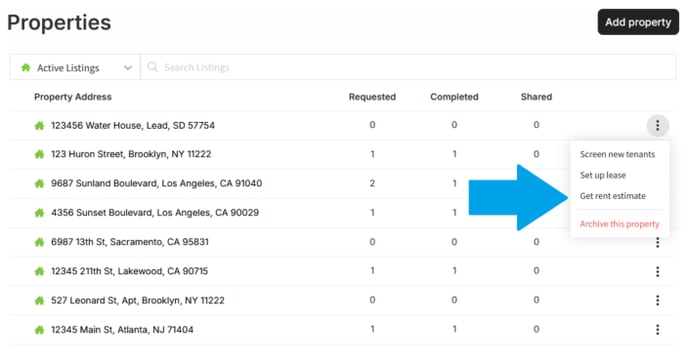This screenshot has width=688, height=360.
Task: Click the Requested column header
Action: click(372, 97)
